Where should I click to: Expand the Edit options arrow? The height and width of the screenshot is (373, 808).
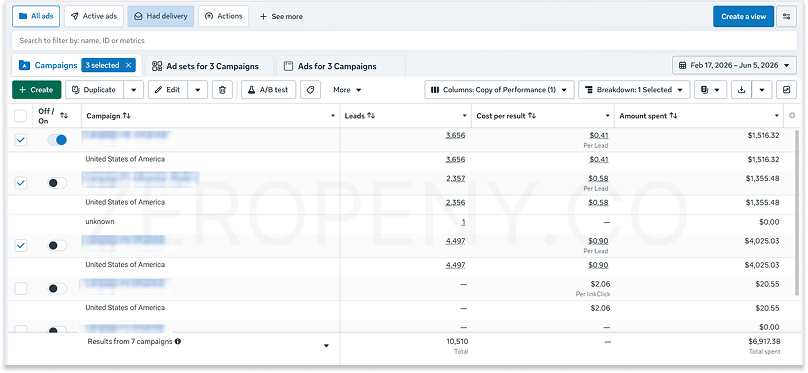[197, 90]
